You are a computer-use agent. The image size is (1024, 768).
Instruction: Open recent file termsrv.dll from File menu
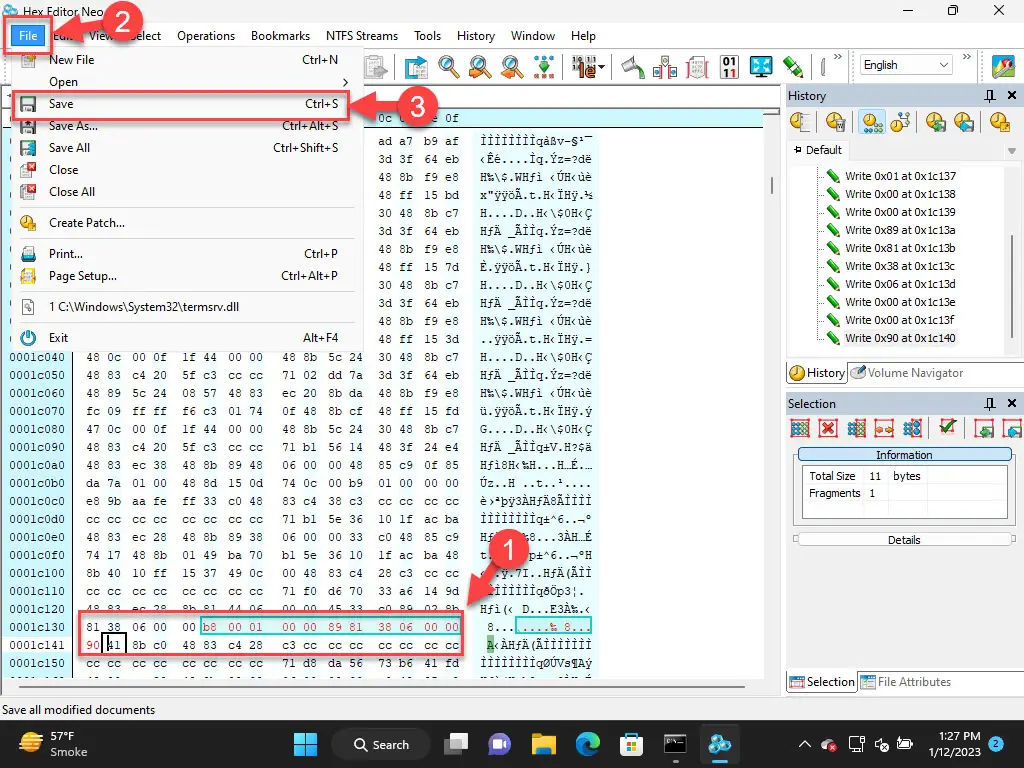(144, 307)
